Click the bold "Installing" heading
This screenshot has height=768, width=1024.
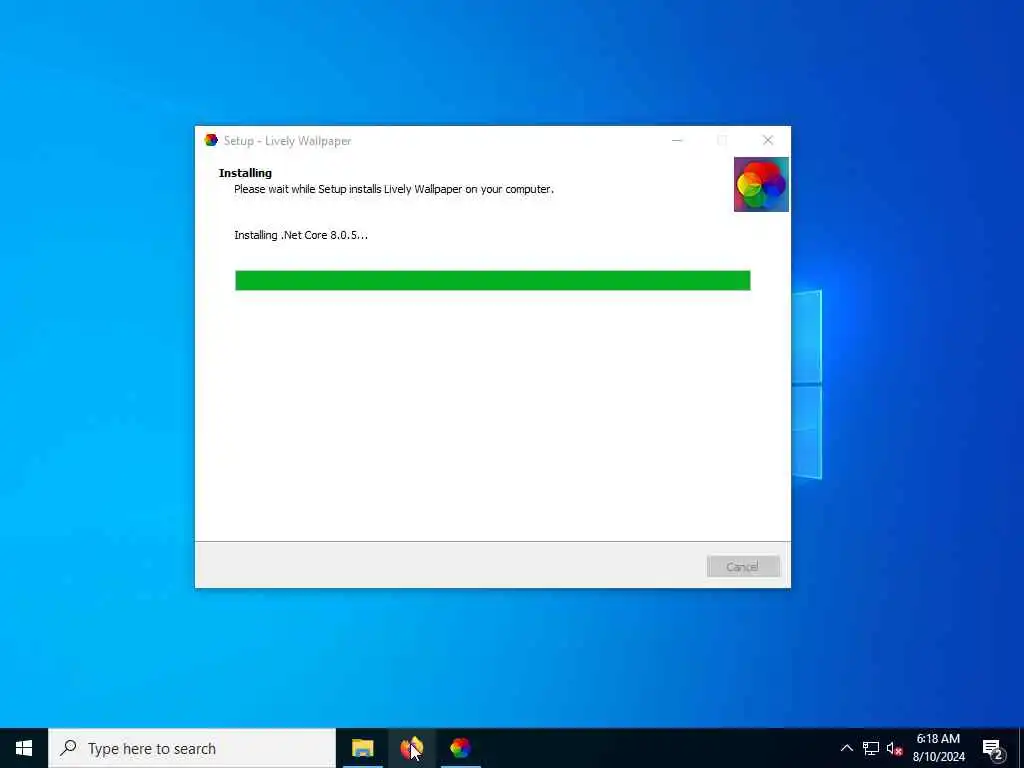(x=245, y=173)
